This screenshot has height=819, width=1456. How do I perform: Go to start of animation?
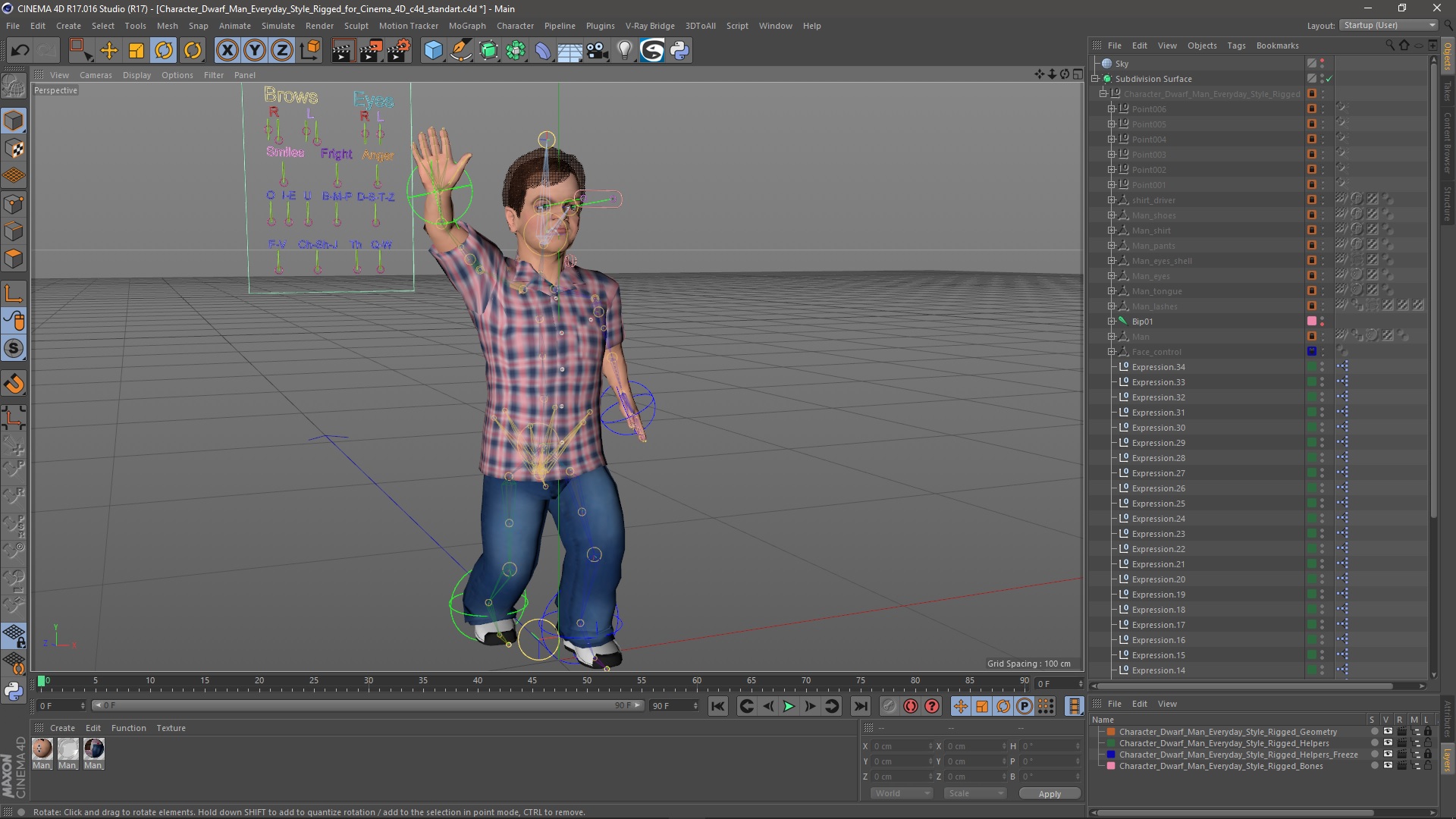point(717,706)
